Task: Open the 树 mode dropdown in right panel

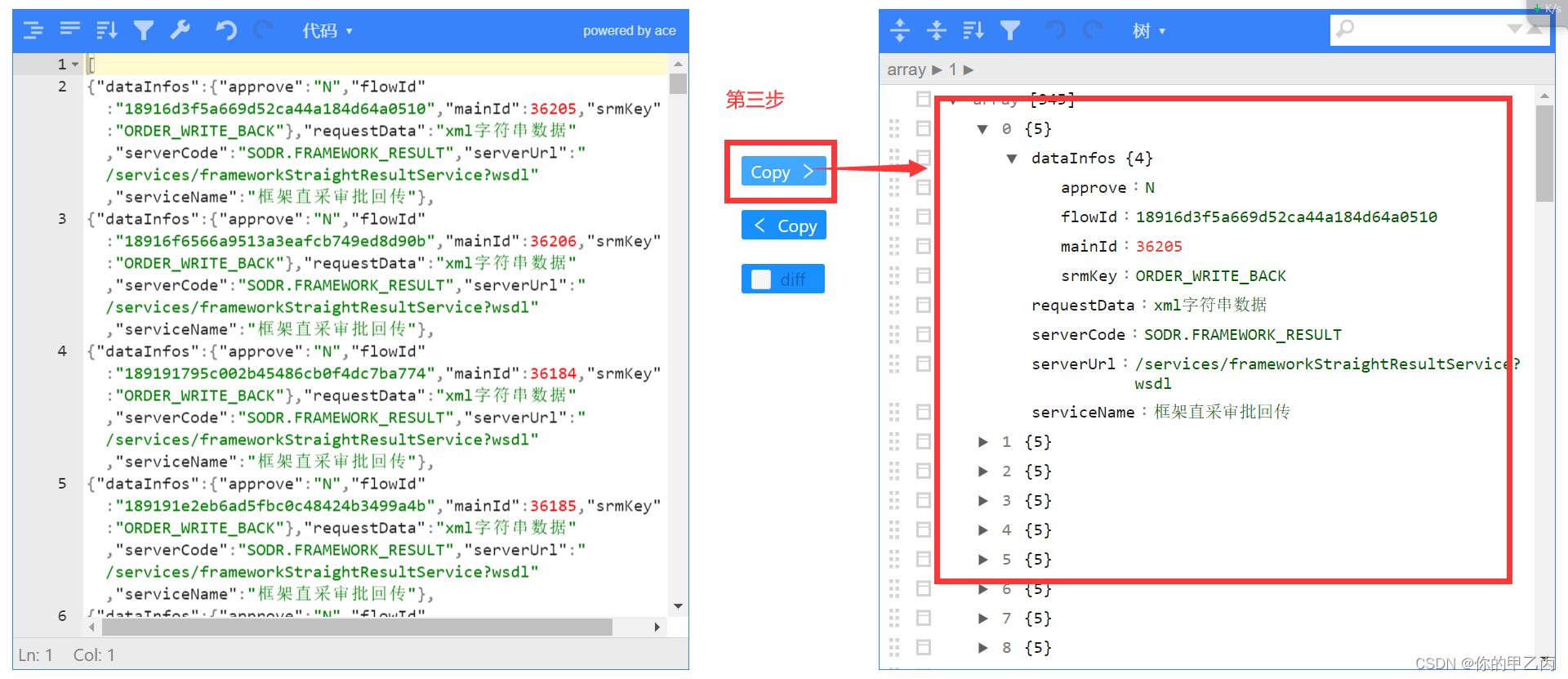Action: 1148,31
